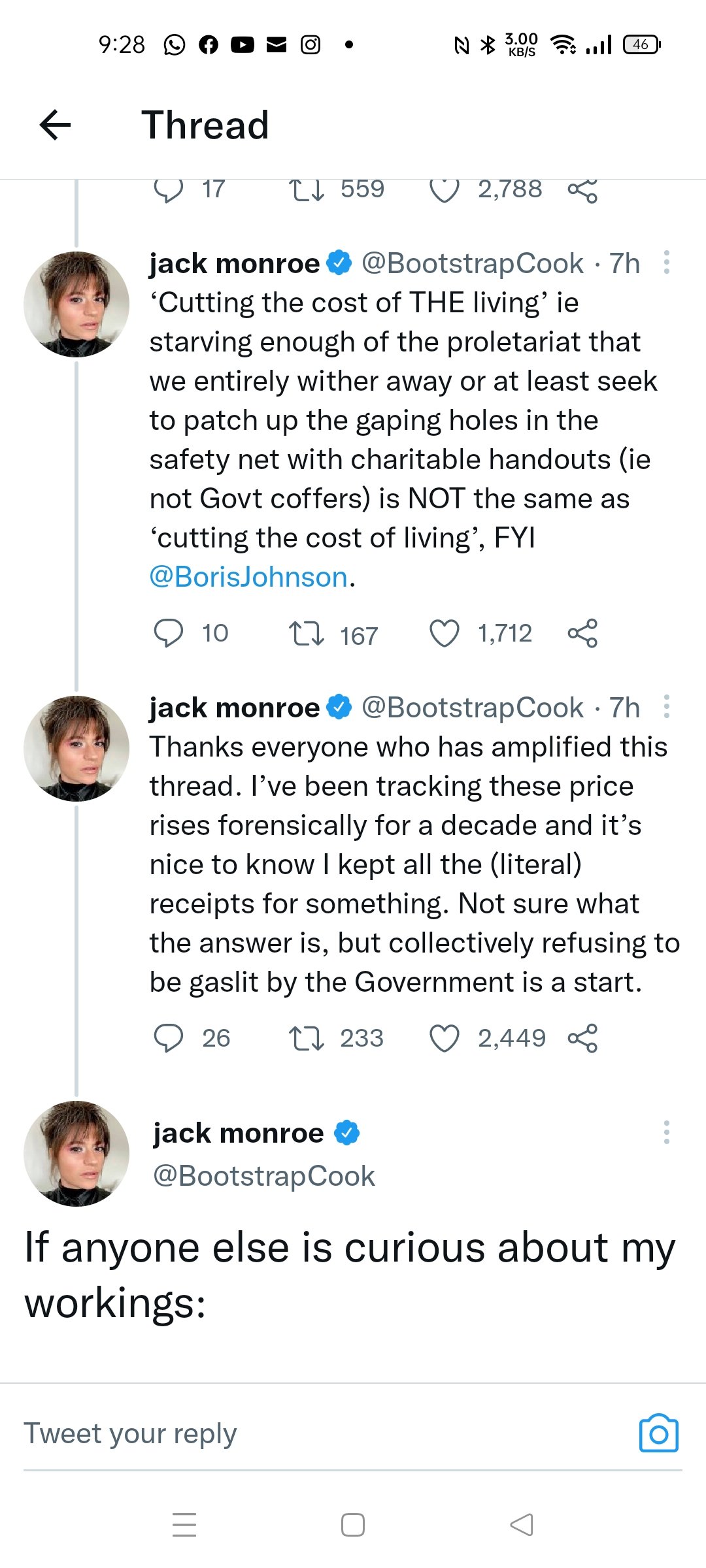The width and height of the screenshot is (706, 1568).
Task: Tap the Android home navigation button
Action: 353,1524
